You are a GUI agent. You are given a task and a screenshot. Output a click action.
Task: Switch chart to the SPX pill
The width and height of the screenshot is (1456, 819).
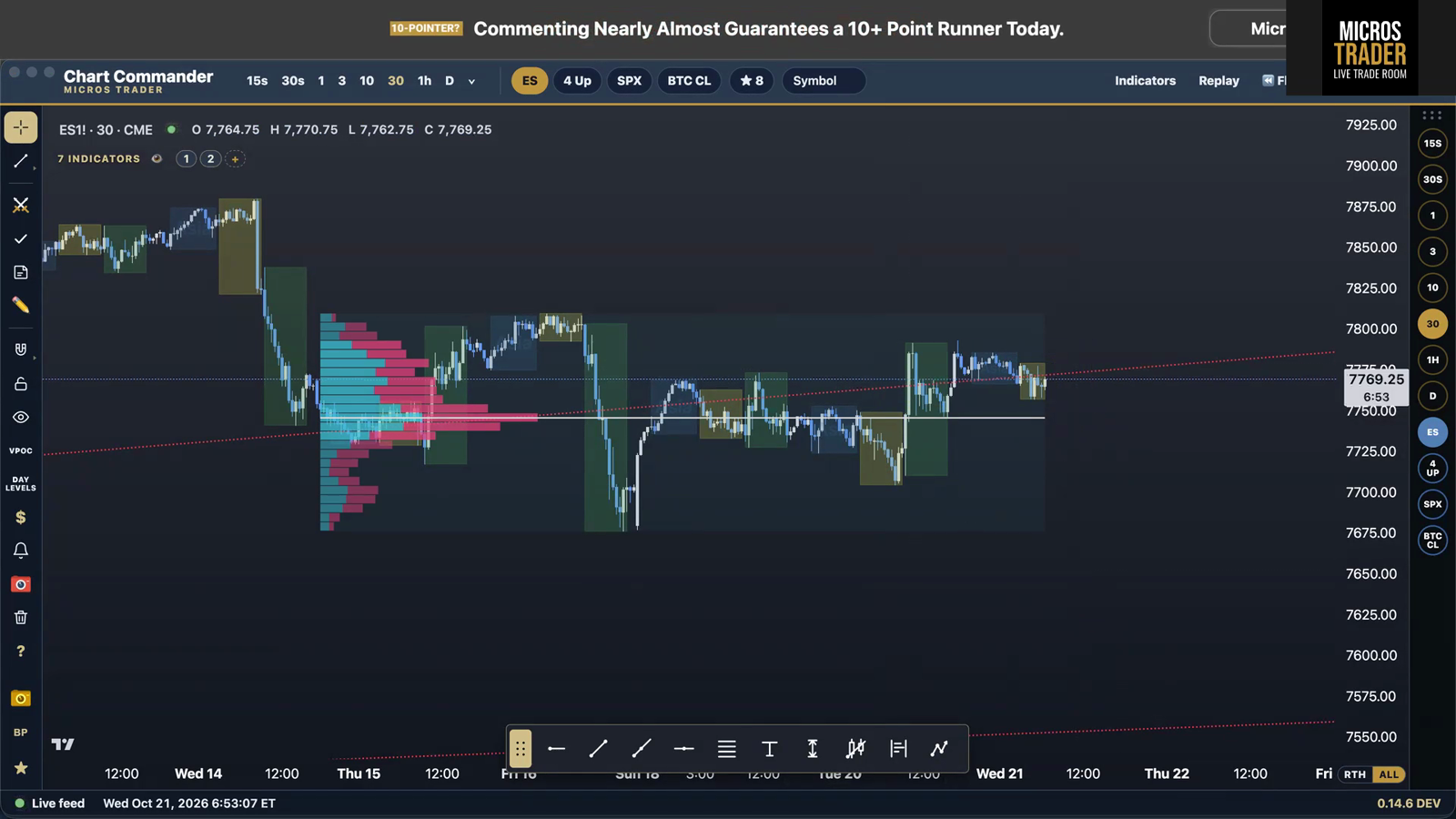[629, 81]
